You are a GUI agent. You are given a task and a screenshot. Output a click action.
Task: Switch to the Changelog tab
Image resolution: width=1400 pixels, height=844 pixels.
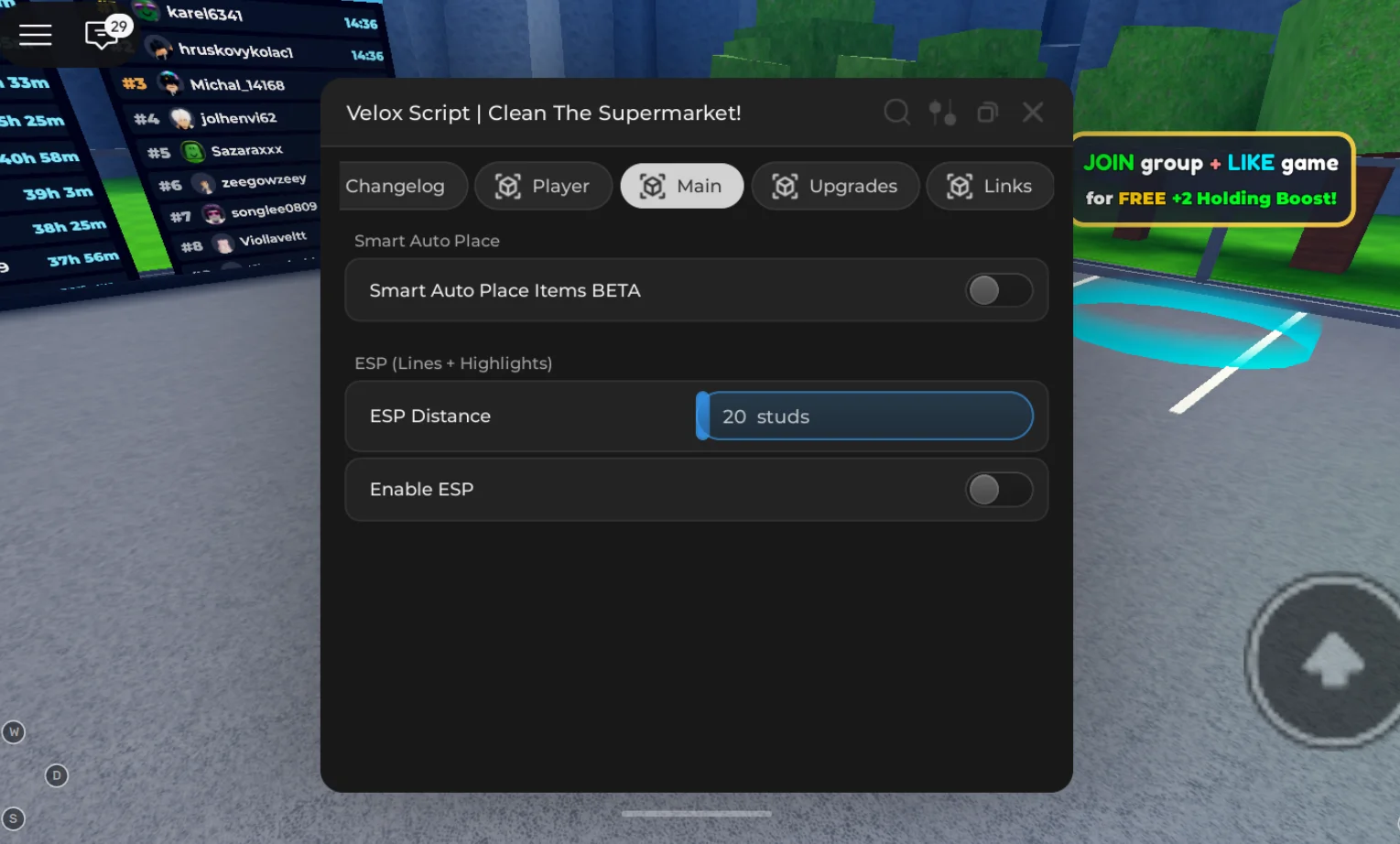tap(403, 186)
